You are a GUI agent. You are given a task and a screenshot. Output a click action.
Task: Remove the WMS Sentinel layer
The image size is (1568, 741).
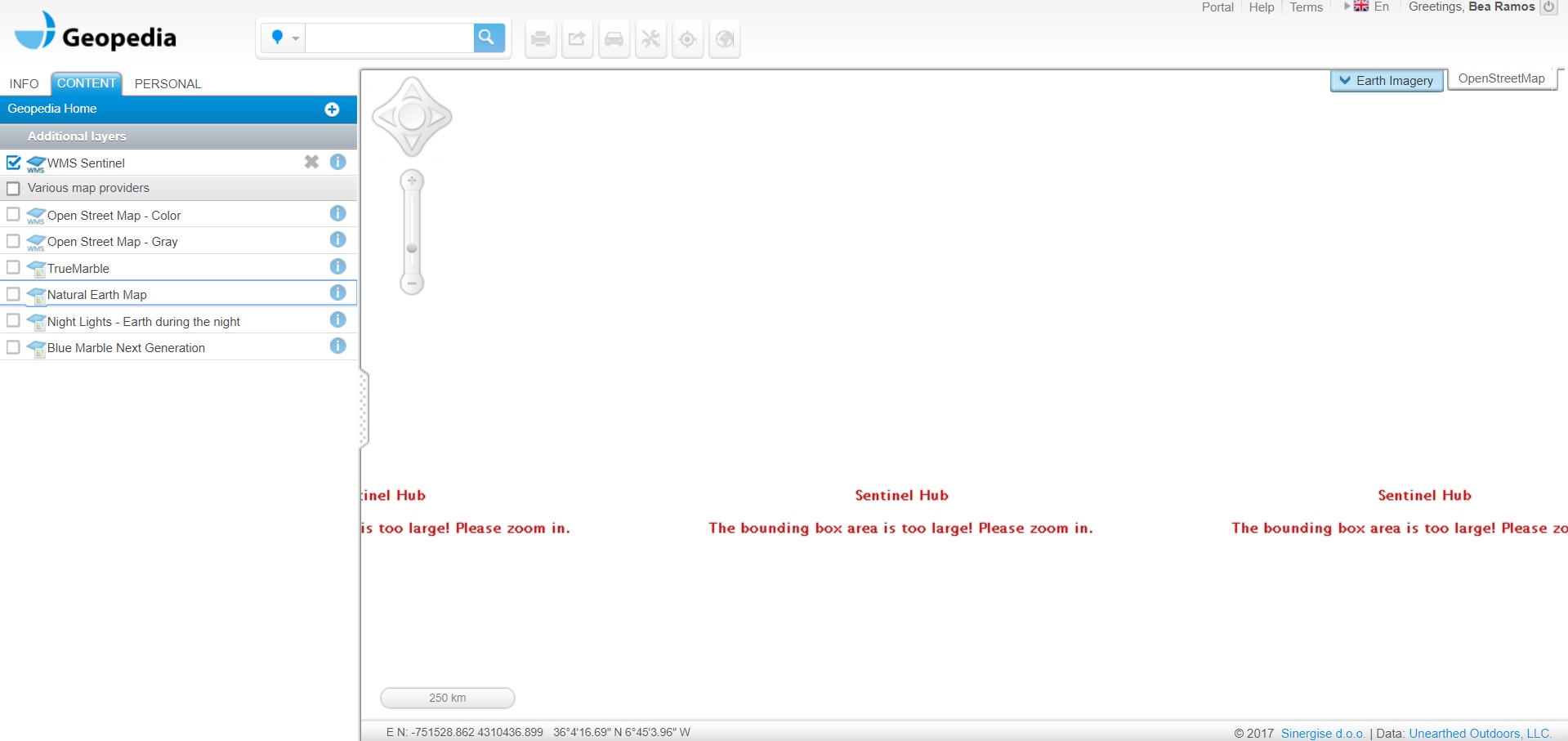tap(311, 162)
